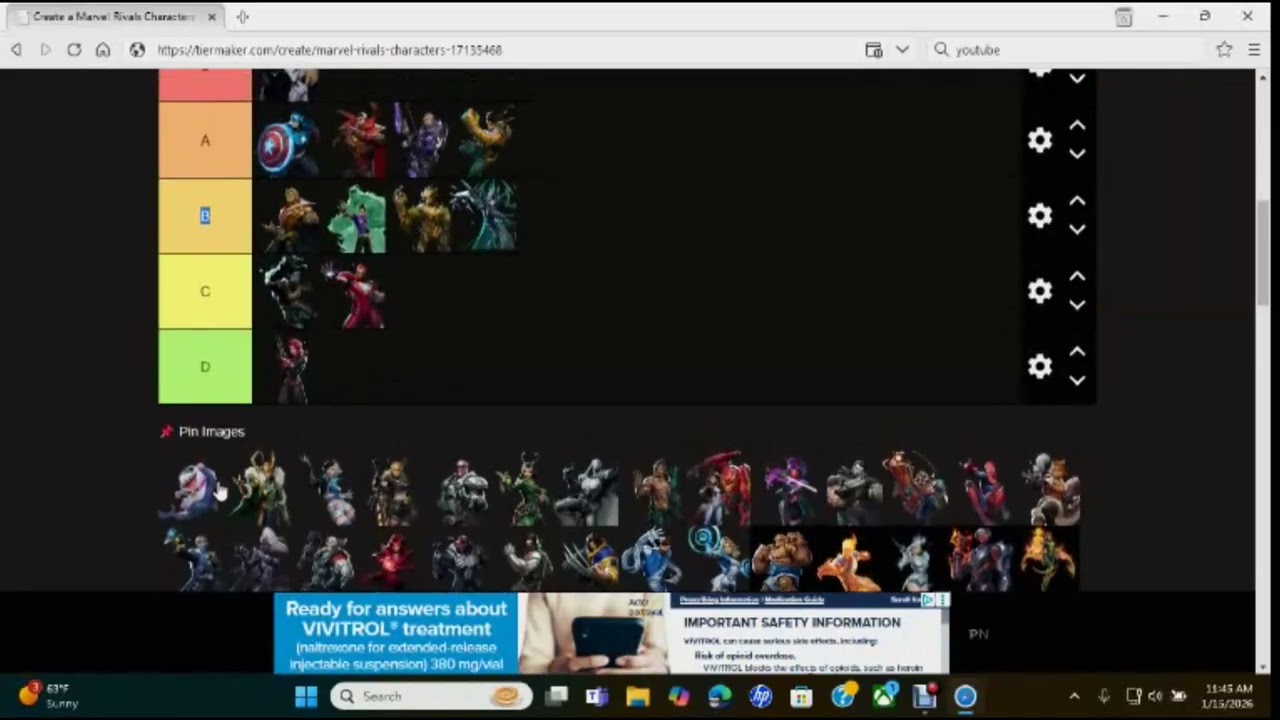Show hidden system tray icons

pos(1074,696)
